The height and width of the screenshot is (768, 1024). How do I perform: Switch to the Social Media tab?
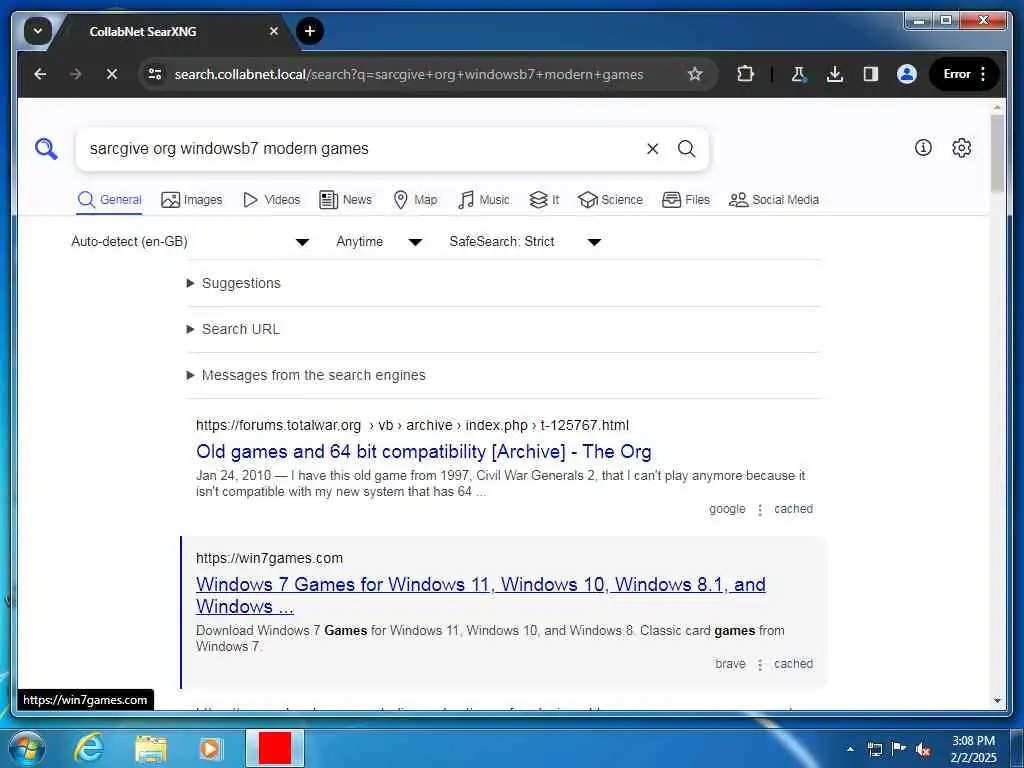(x=774, y=200)
